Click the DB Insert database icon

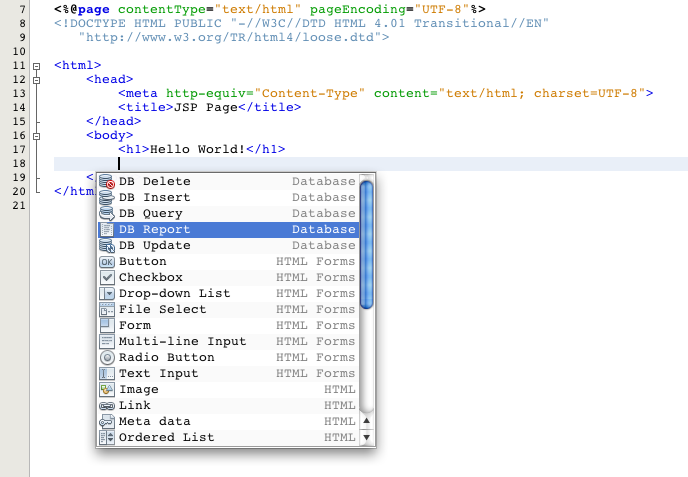(107, 198)
